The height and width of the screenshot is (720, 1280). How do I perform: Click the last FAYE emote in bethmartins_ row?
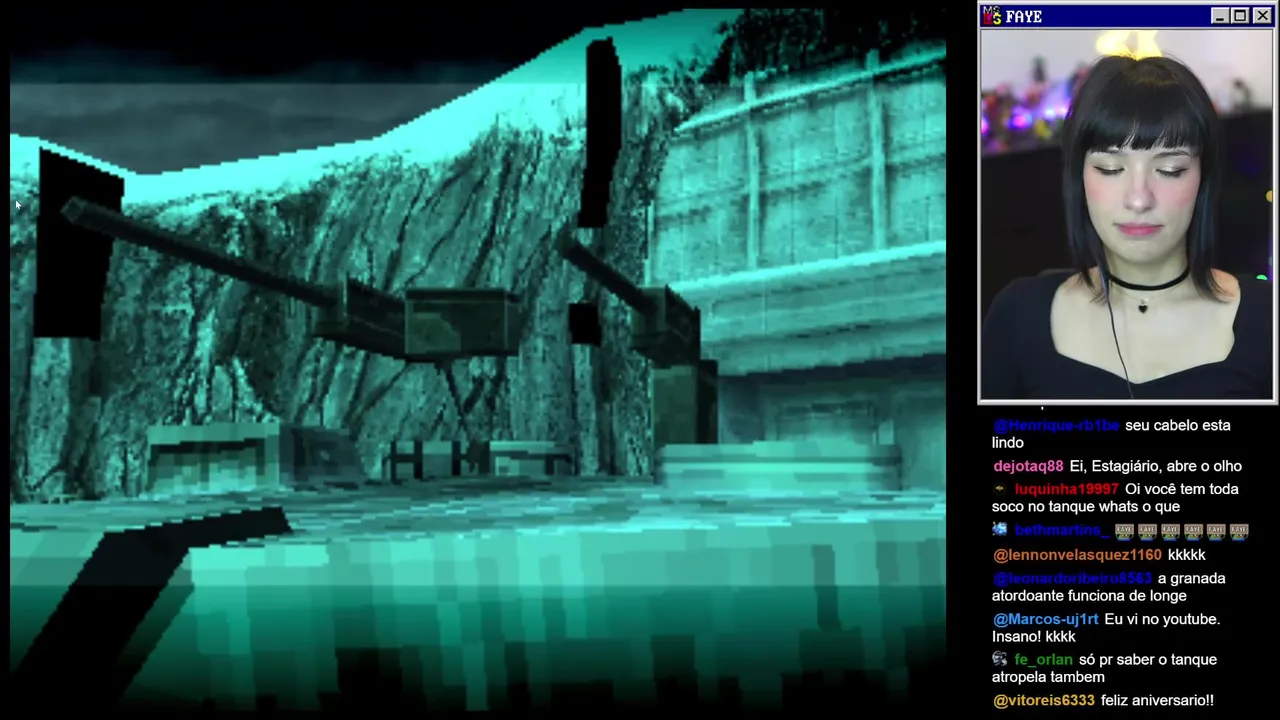tap(1239, 530)
